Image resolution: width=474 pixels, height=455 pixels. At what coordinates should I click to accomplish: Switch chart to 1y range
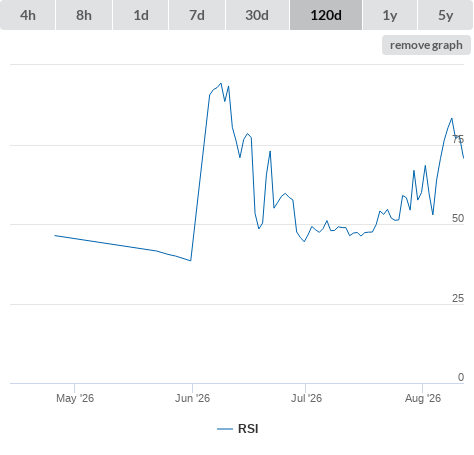(x=390, y=15)
